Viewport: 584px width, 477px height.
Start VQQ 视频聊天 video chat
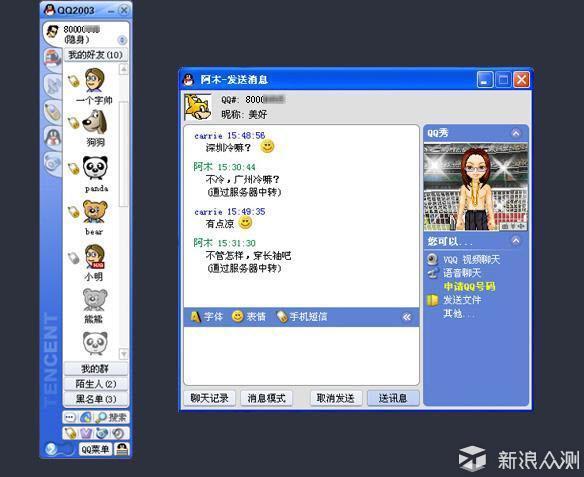coord(463,259)
